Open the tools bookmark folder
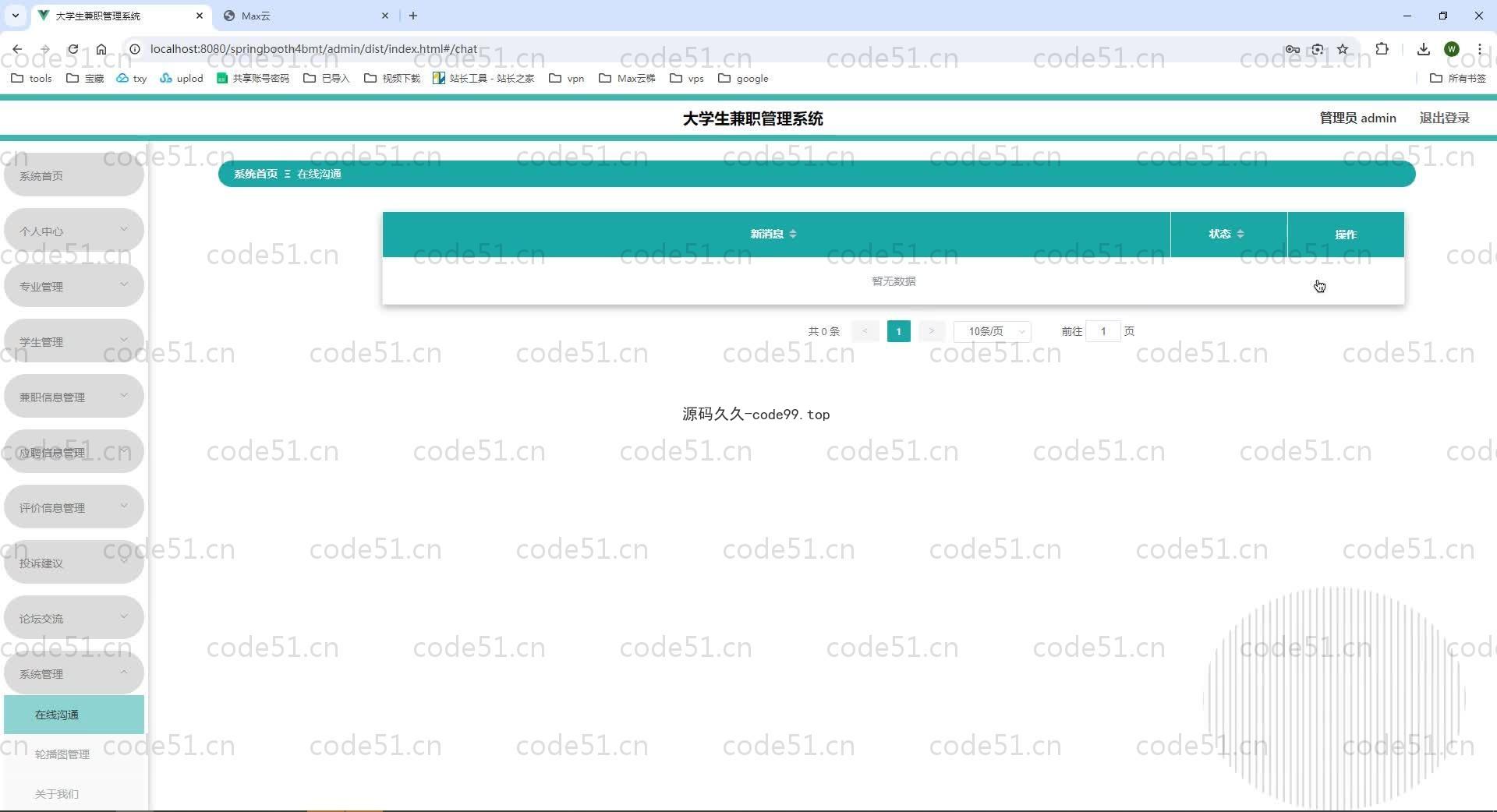 (32, 78)
